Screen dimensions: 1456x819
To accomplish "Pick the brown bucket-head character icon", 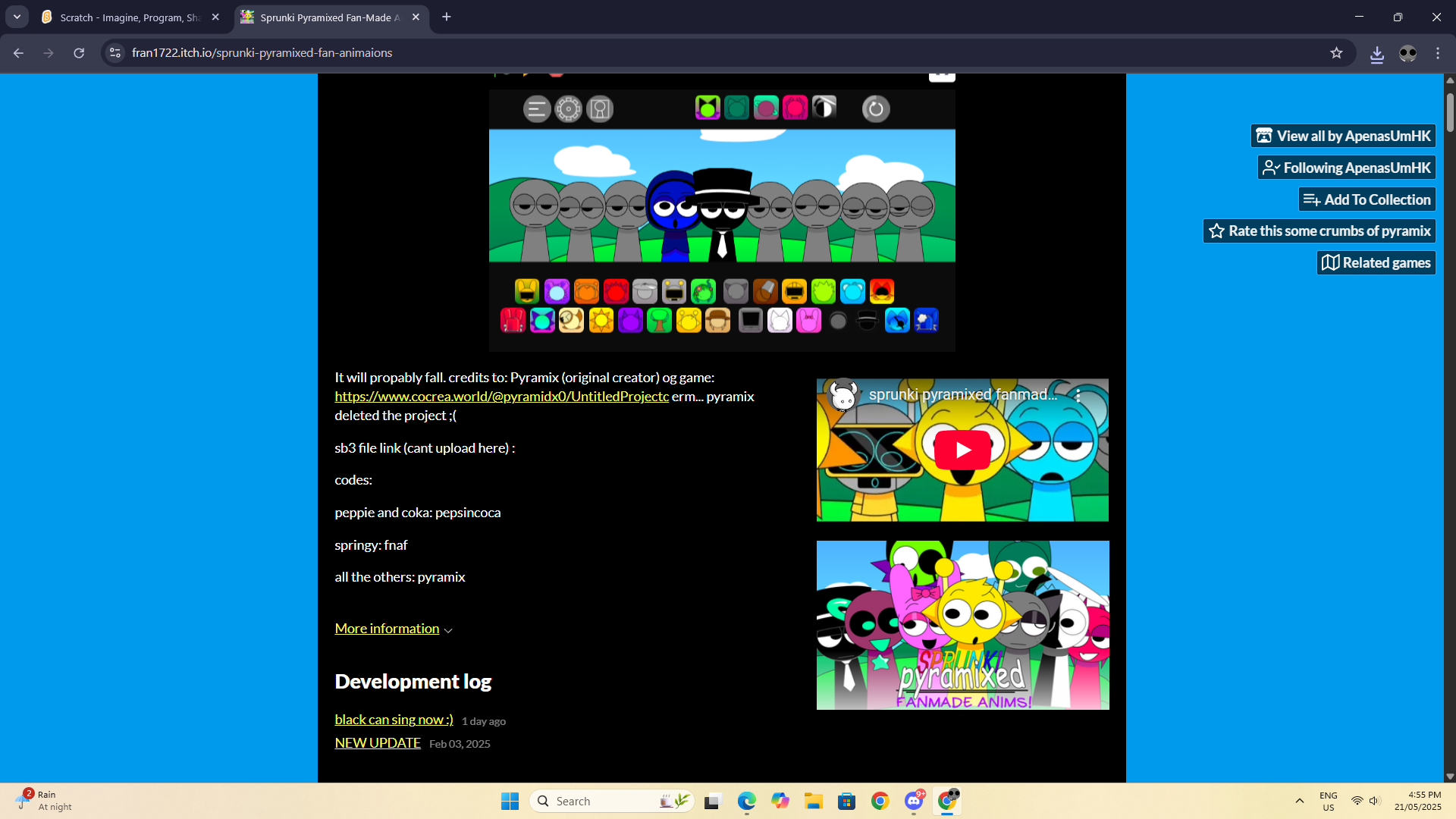I will (x=765, y=291).
